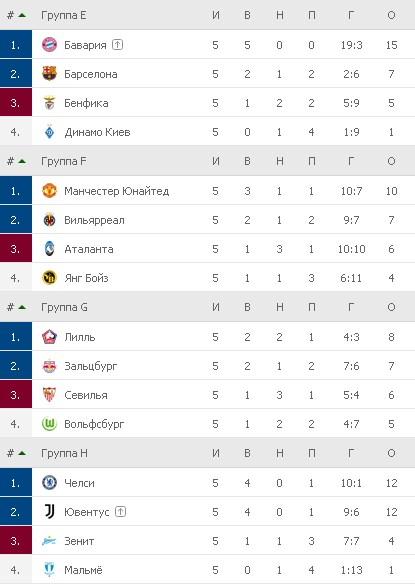Open the Аталанта team link
The width and height of the screenshot is (415, 587).
click(89, 249)
